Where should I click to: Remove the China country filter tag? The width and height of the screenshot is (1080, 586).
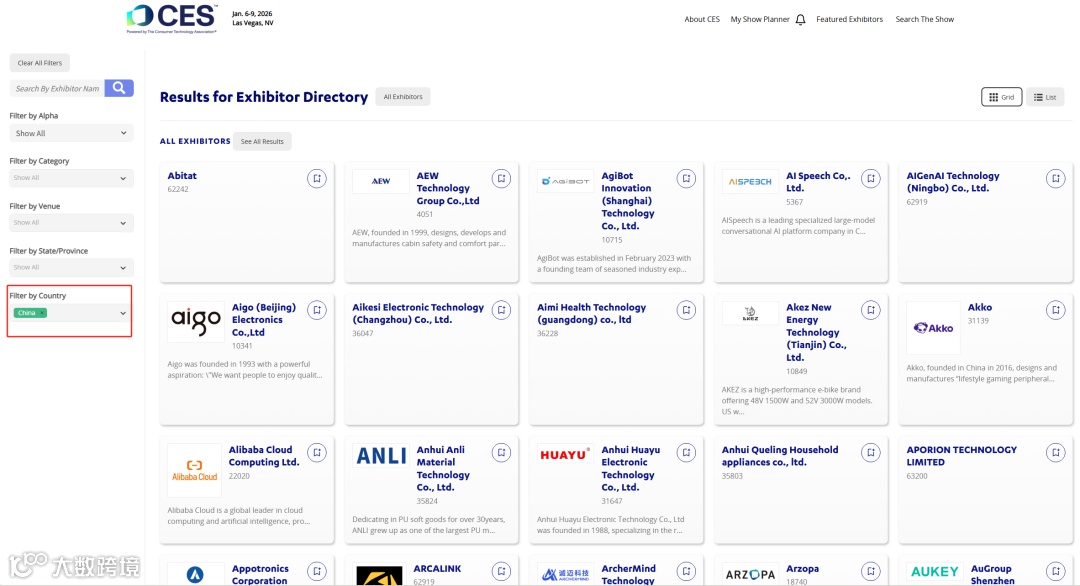[42, 313]
